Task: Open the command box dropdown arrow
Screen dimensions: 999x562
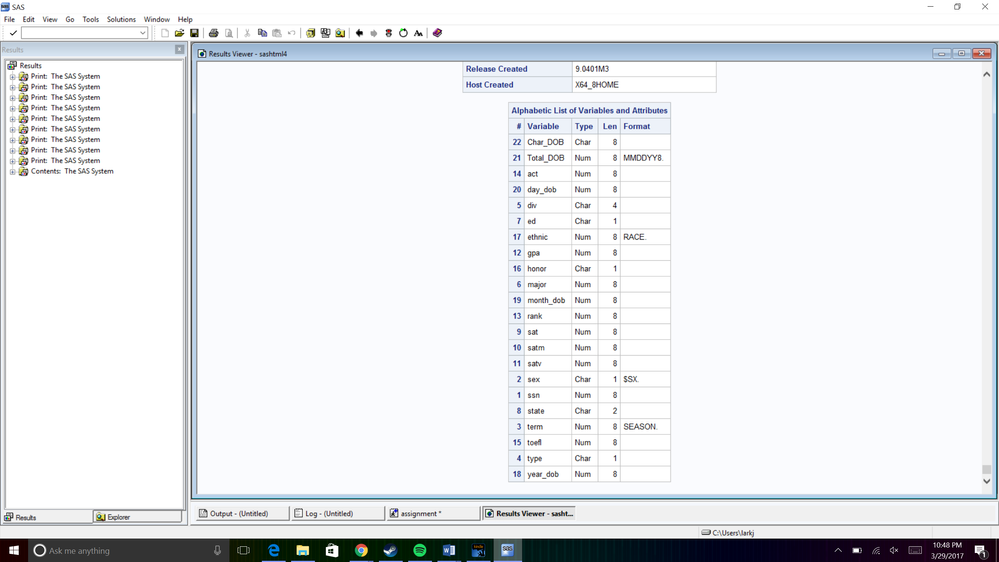Action: (x=143, y=33)
